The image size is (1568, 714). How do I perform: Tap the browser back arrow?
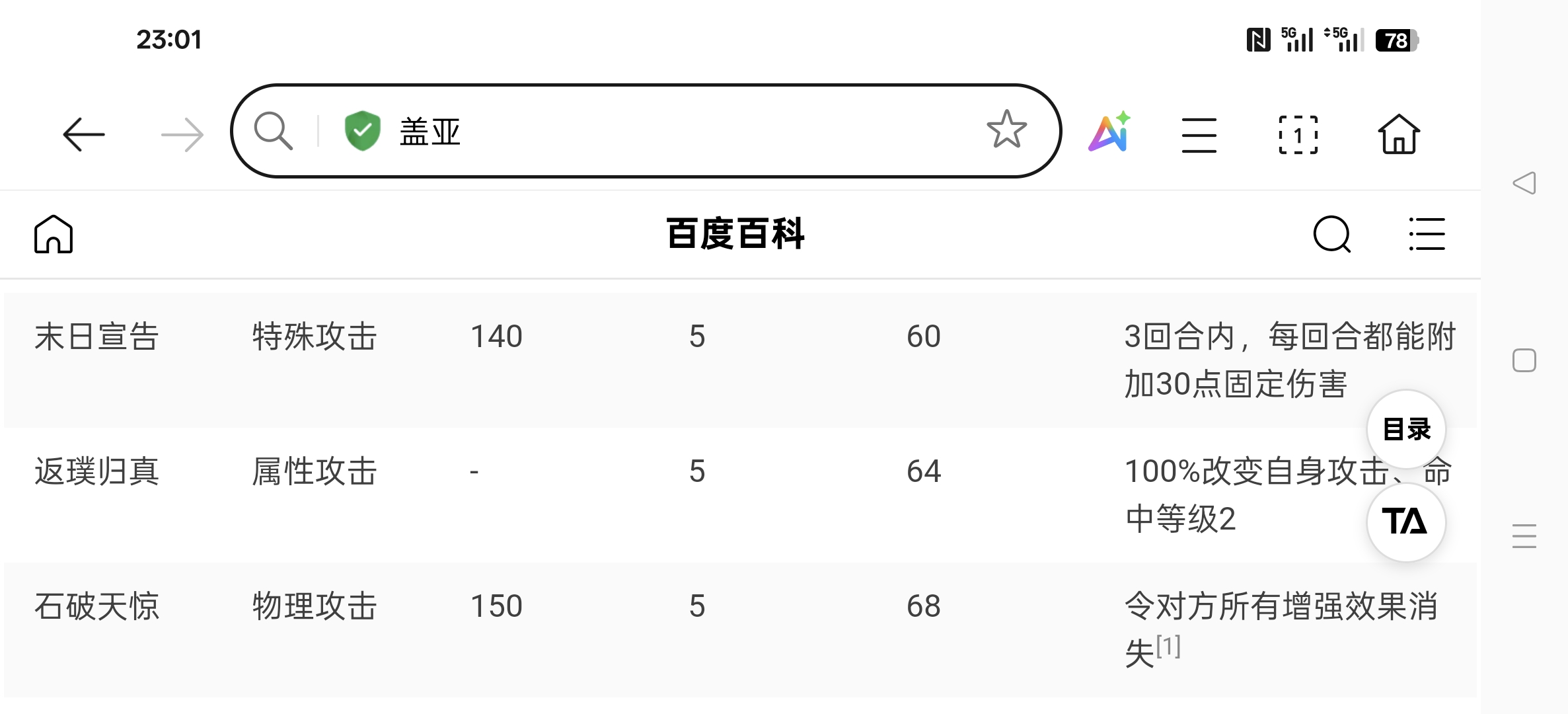[84, 135]
